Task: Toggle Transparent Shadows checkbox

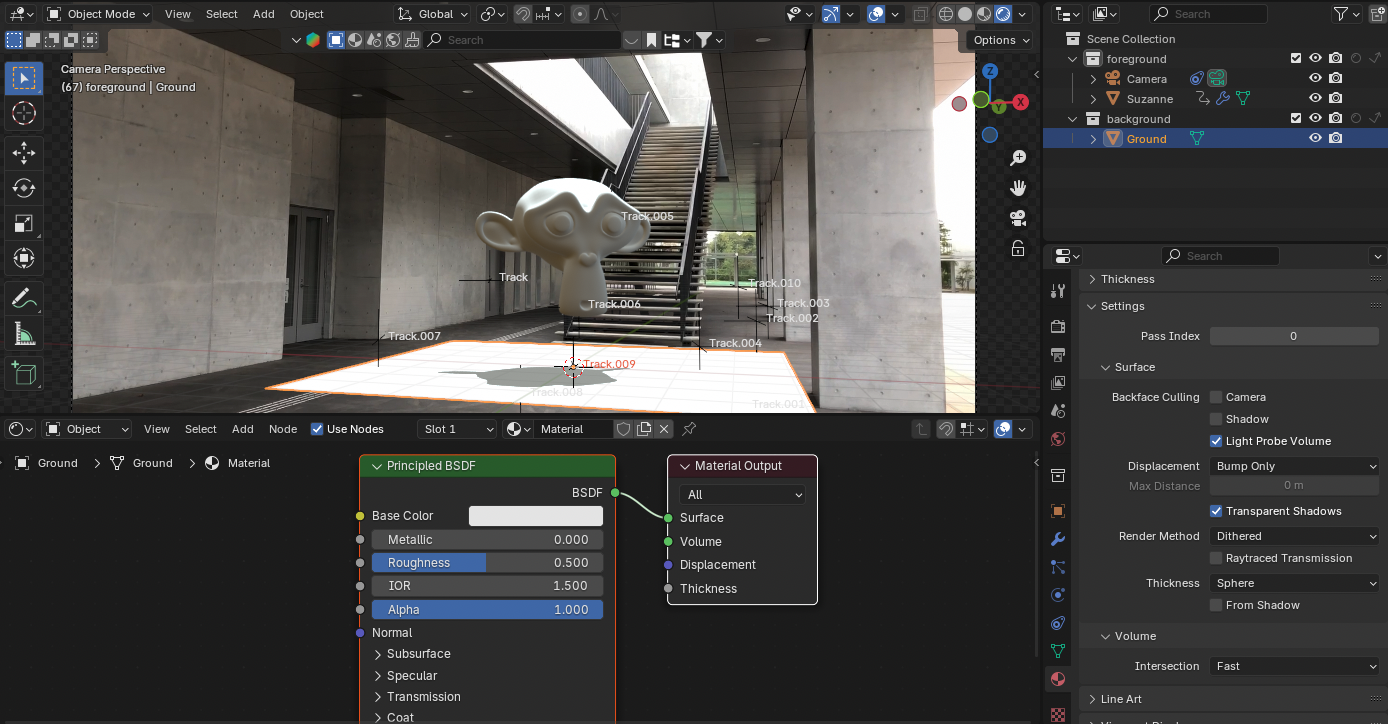Action: click(1216, 511)
